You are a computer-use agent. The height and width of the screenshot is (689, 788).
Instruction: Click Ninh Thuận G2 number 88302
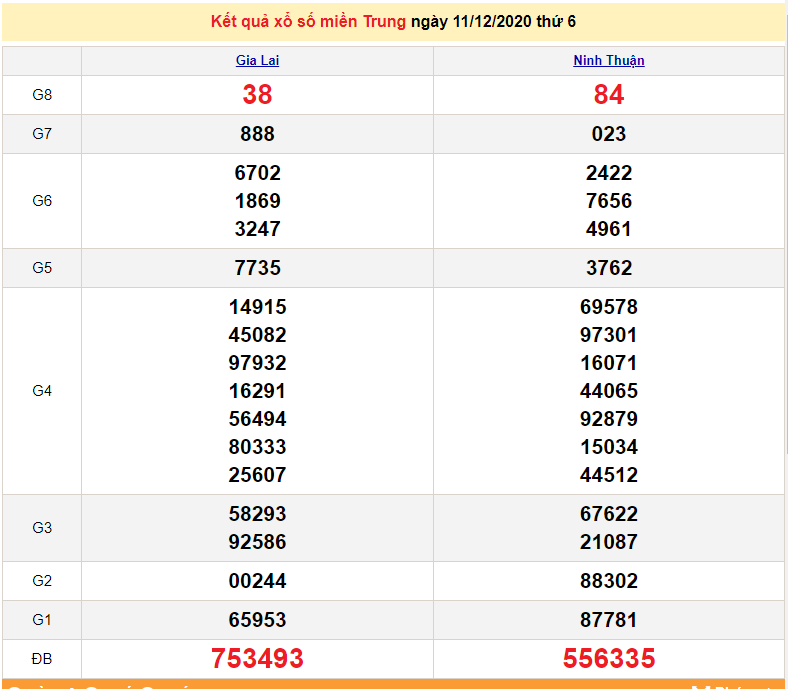[608, 581]
